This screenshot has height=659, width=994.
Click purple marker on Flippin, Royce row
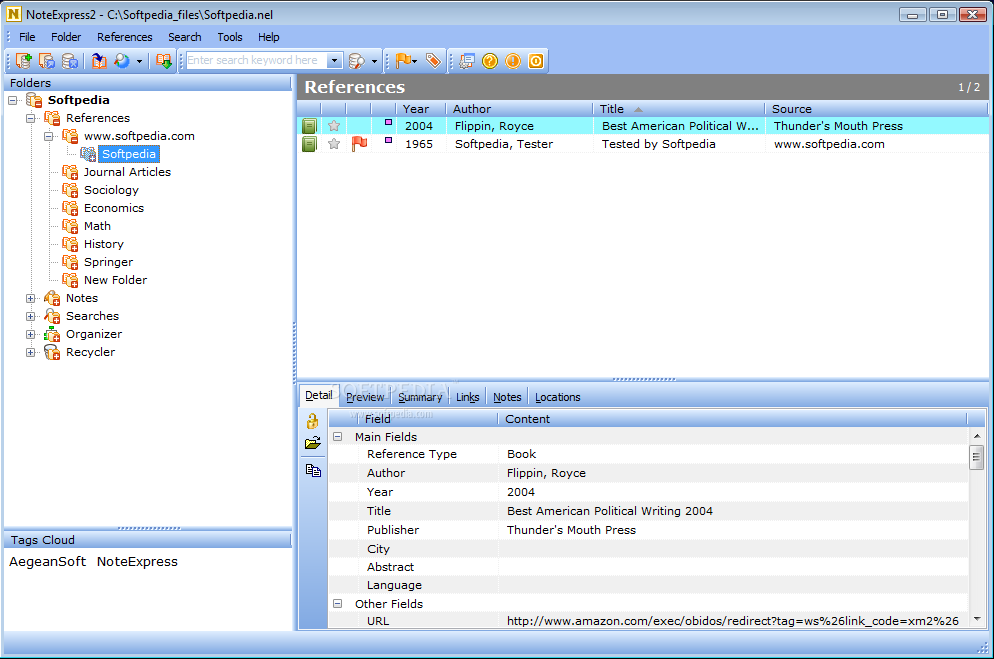(x=389, y=123)
